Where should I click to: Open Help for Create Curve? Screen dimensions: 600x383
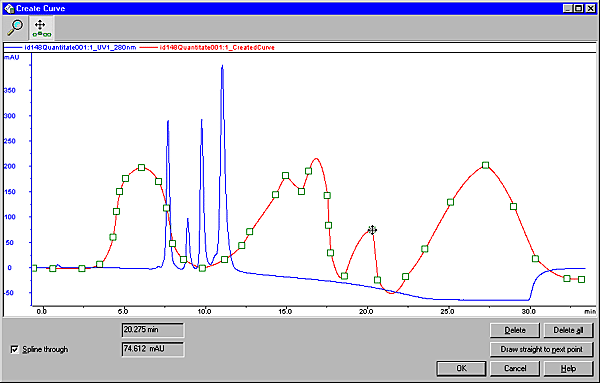[x=568, y=368]
